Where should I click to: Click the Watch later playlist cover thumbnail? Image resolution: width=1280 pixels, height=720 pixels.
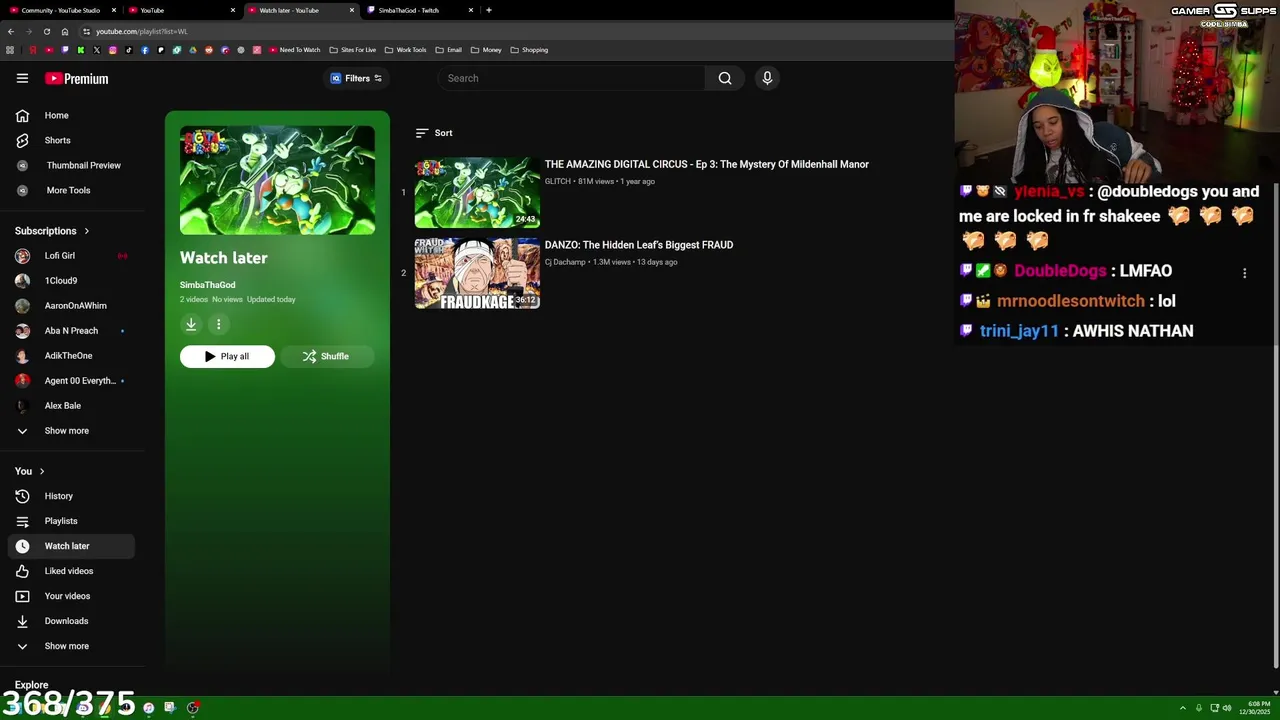(x=277, y=180)
